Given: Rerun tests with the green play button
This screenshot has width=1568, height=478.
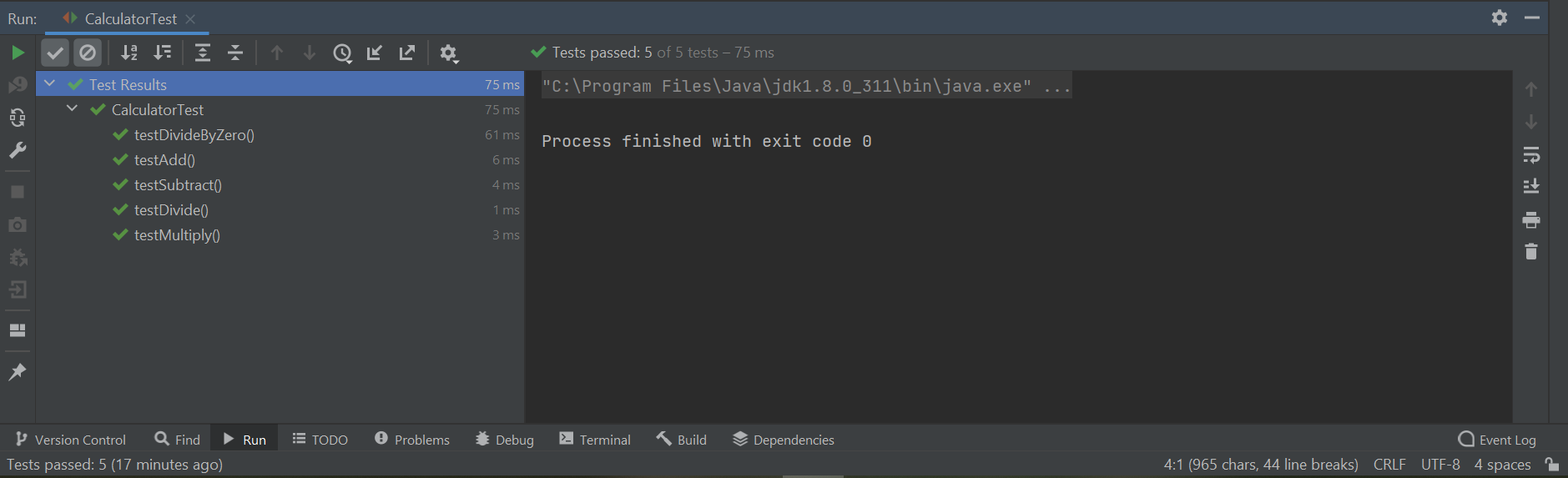Looking at the screenshot, I should point(18,53).
